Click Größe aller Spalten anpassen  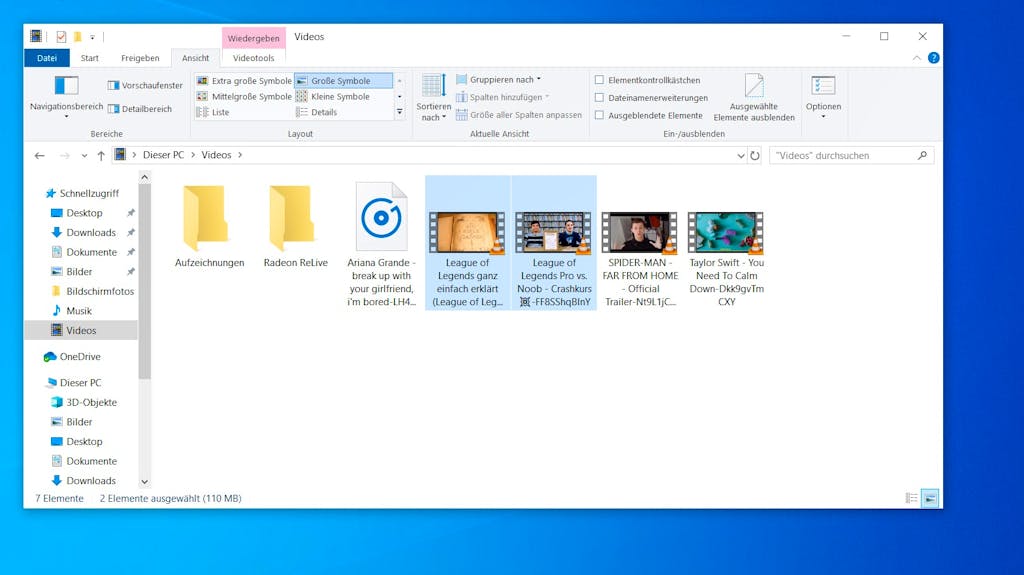519,115
